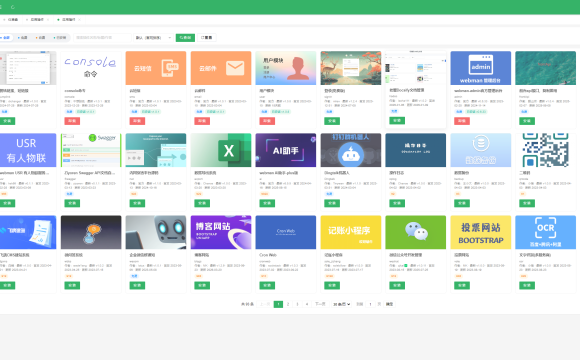Open the teal sea texture card thumbnail
The height and width of the screenshot is (360, 580).
point(546,68)
